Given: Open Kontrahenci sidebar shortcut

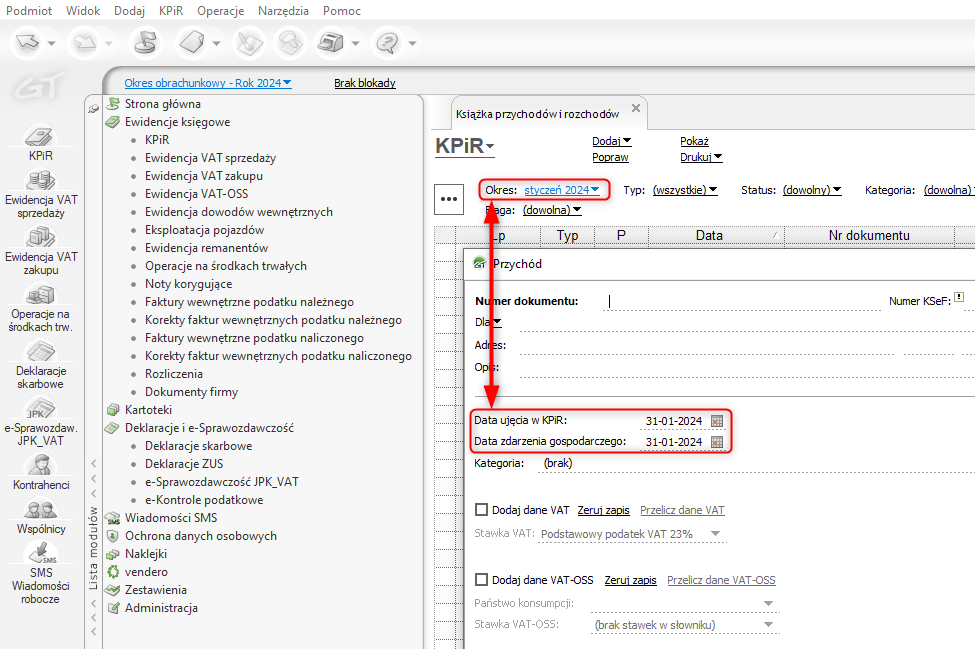Looking at the screenshot, I should click(40, 472).
